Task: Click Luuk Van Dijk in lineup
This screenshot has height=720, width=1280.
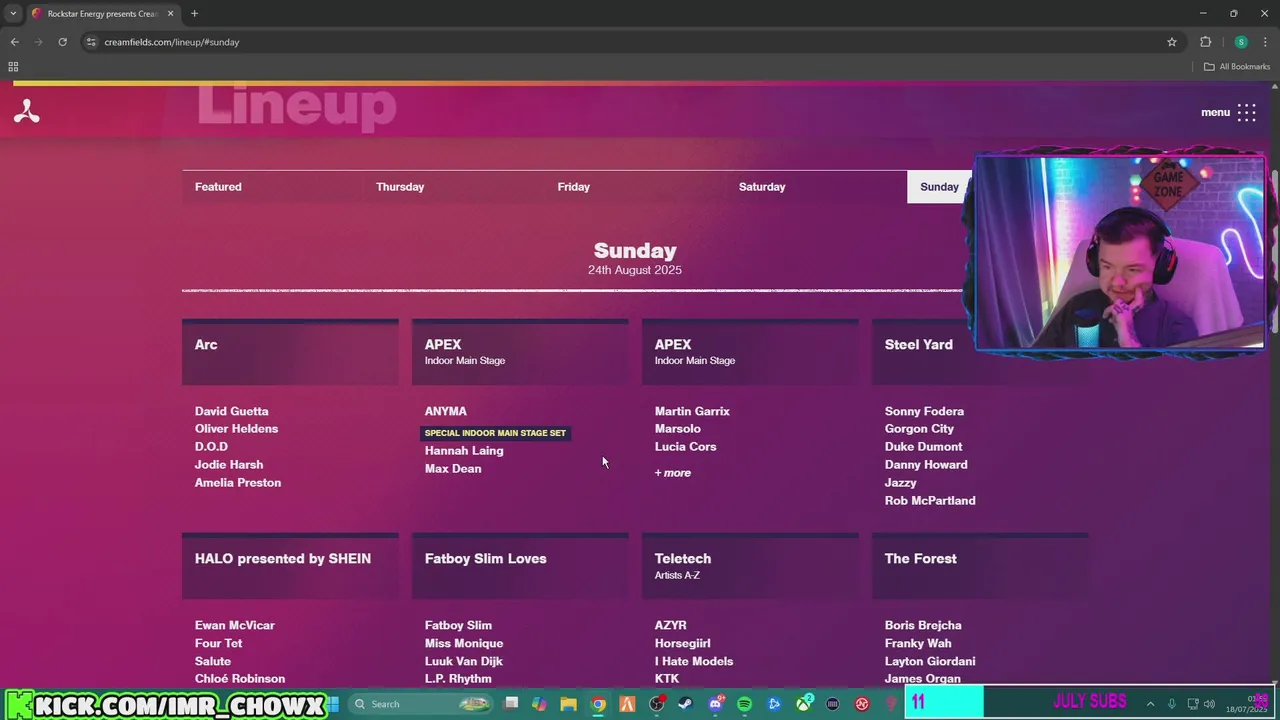Action: coord(464,661)
